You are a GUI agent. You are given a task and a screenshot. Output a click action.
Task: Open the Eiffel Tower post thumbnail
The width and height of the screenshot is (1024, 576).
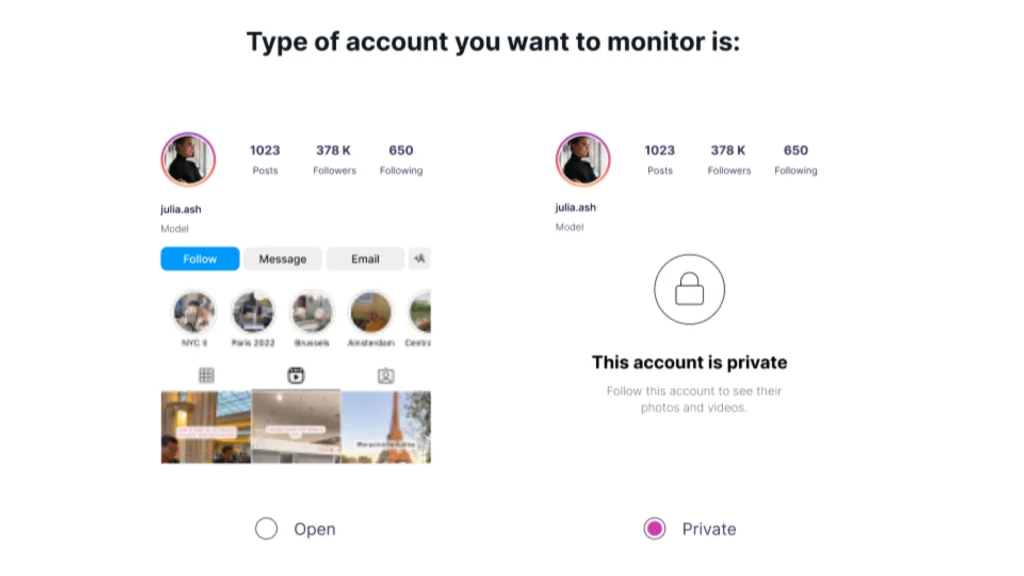click(386, 427)
